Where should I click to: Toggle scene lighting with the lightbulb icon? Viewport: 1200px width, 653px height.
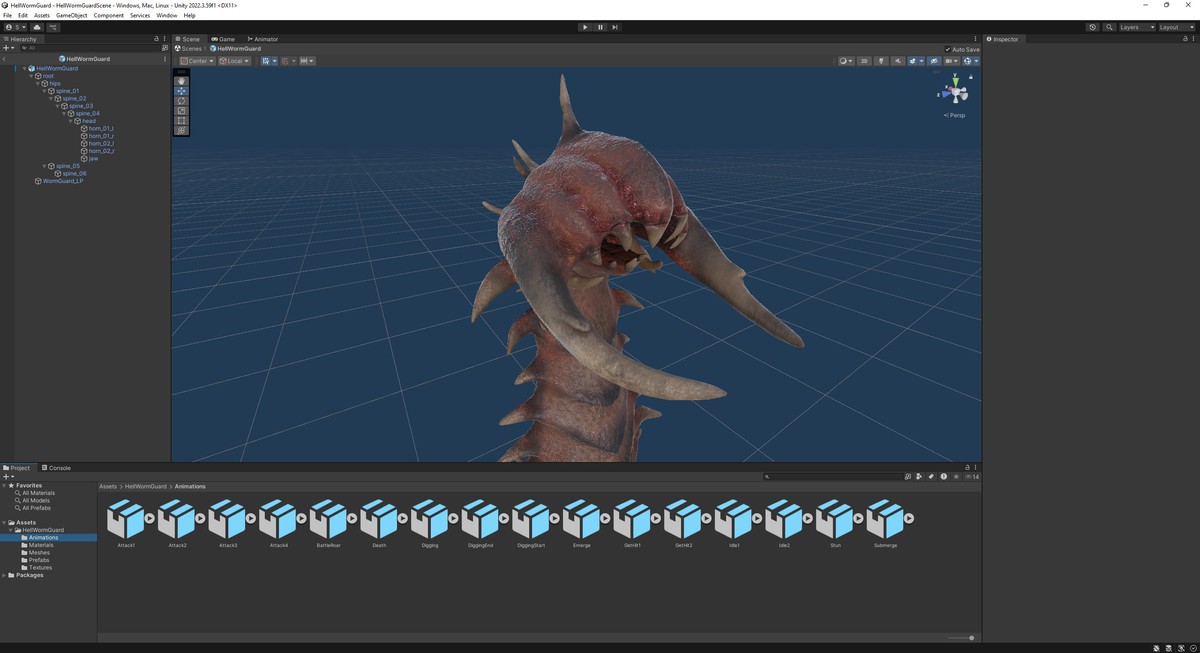coord(881,61)
